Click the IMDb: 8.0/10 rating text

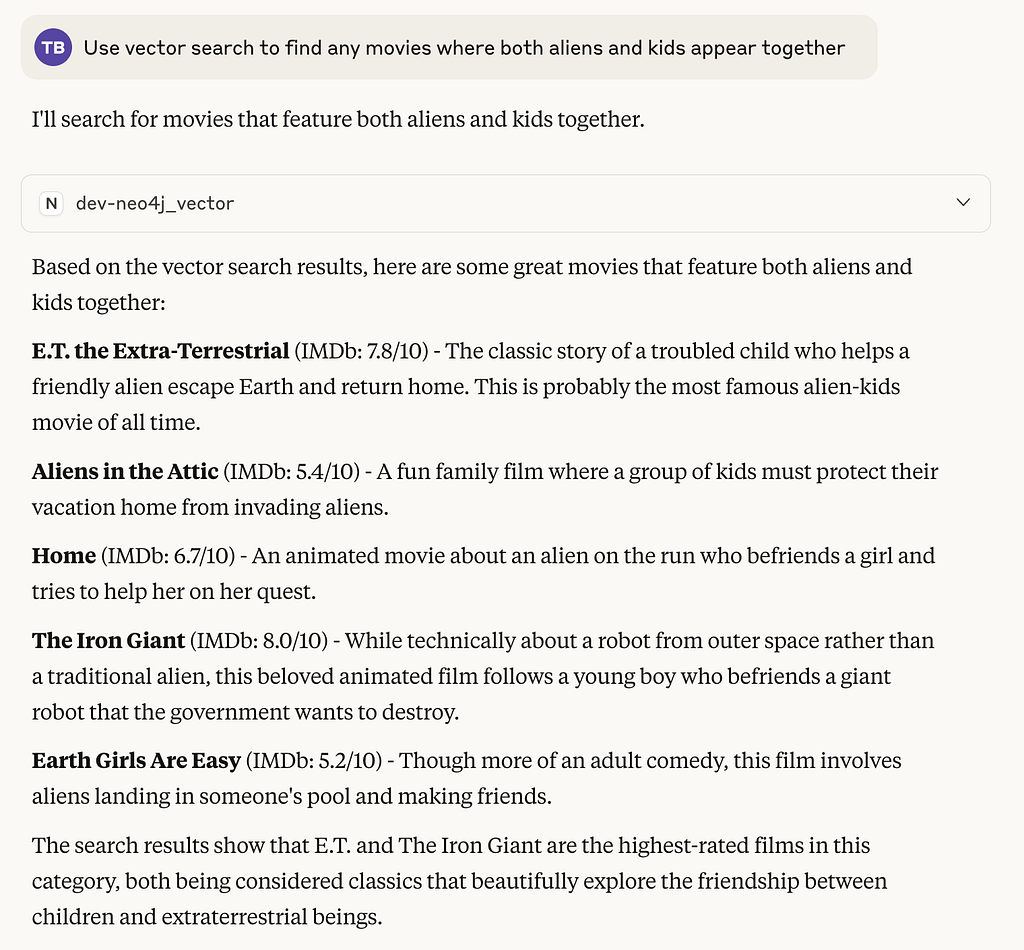point(259,641)
